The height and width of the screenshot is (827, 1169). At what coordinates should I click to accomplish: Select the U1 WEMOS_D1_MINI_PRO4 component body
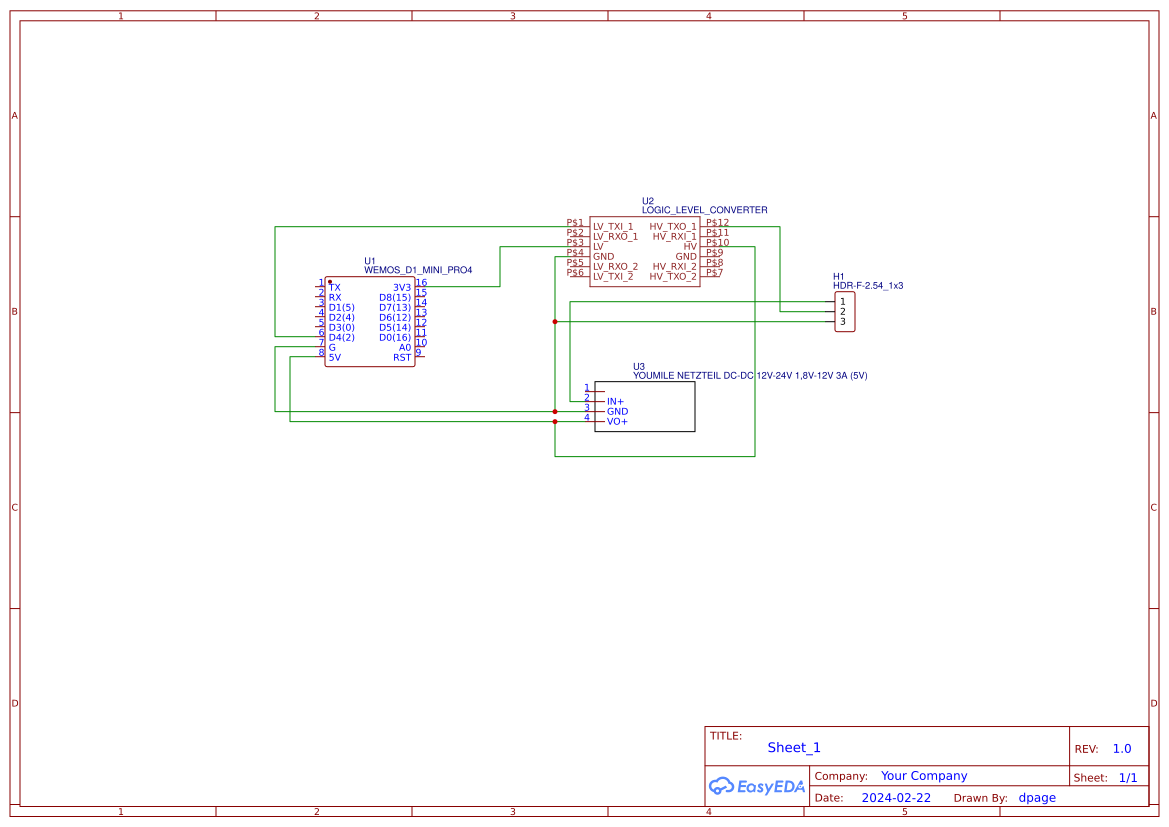tap(369, 322)
